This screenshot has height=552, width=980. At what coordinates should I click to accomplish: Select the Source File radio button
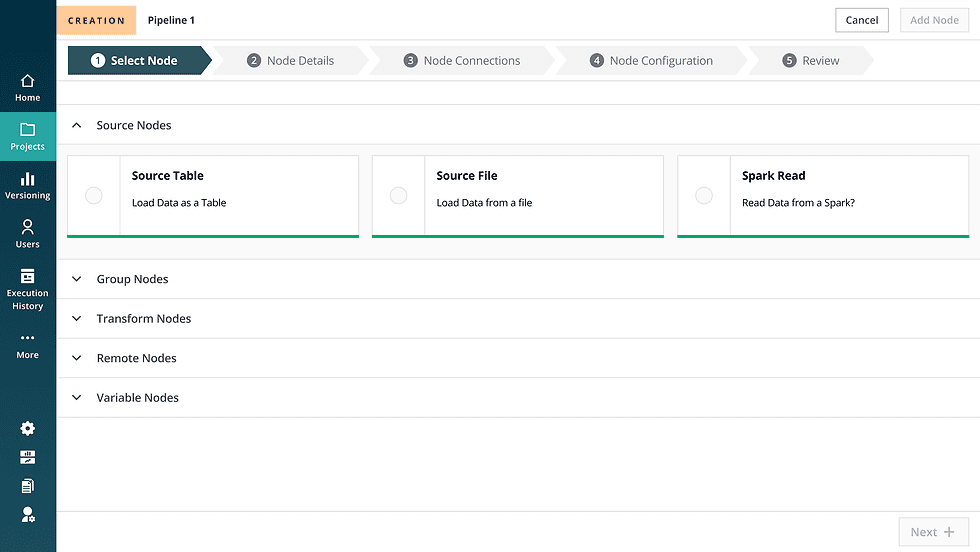pos(398,196)
